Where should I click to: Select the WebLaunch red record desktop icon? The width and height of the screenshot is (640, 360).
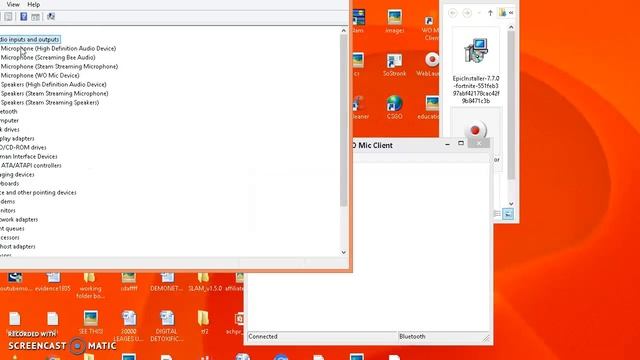click(x=429, y=64)
